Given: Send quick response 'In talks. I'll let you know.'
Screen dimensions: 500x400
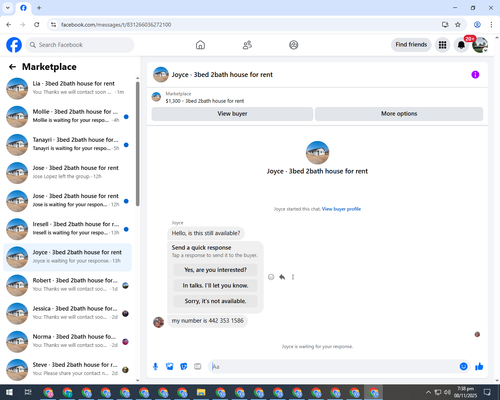Looking at the screenshot, I should point(215,285).
